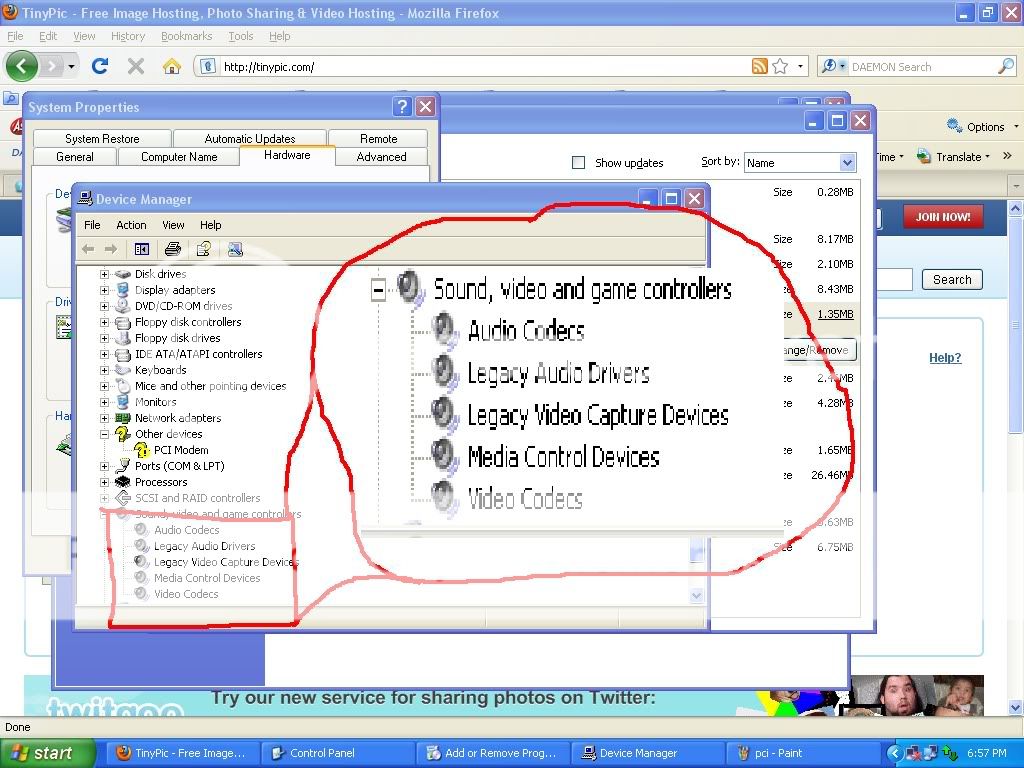This screenshot has width=1024, height=768.
Task: Click the Network adapters device icon
Action: [x=123, y=418]
